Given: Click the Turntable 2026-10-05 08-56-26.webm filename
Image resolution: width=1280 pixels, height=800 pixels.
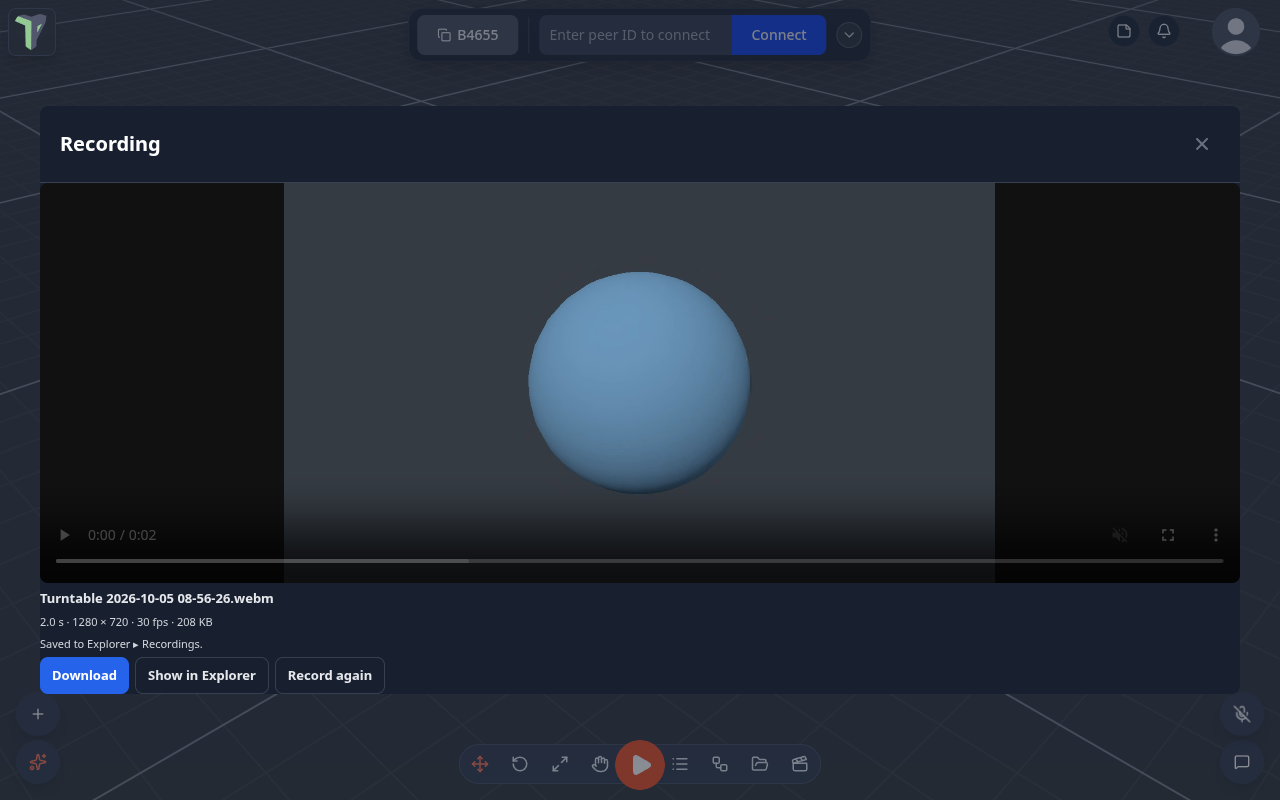Looking at the screenshot, I should point(157,598).
